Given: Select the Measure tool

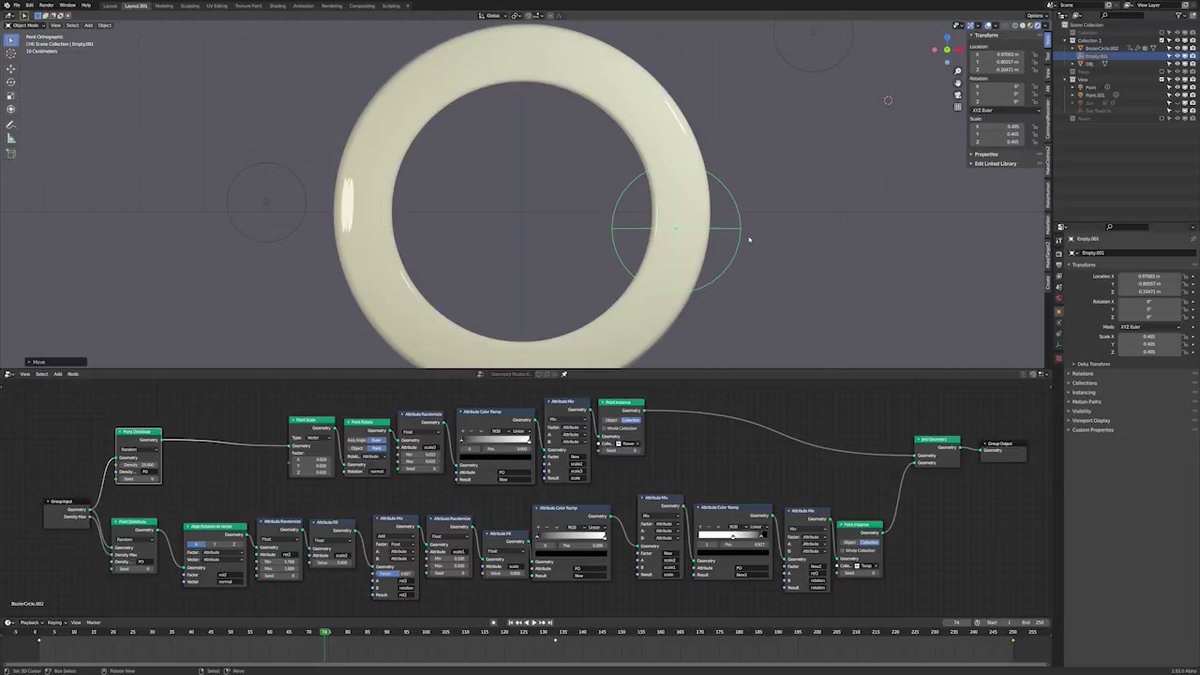Looking at the screenshot, I should pyautogui.click(x=11, y=138).
